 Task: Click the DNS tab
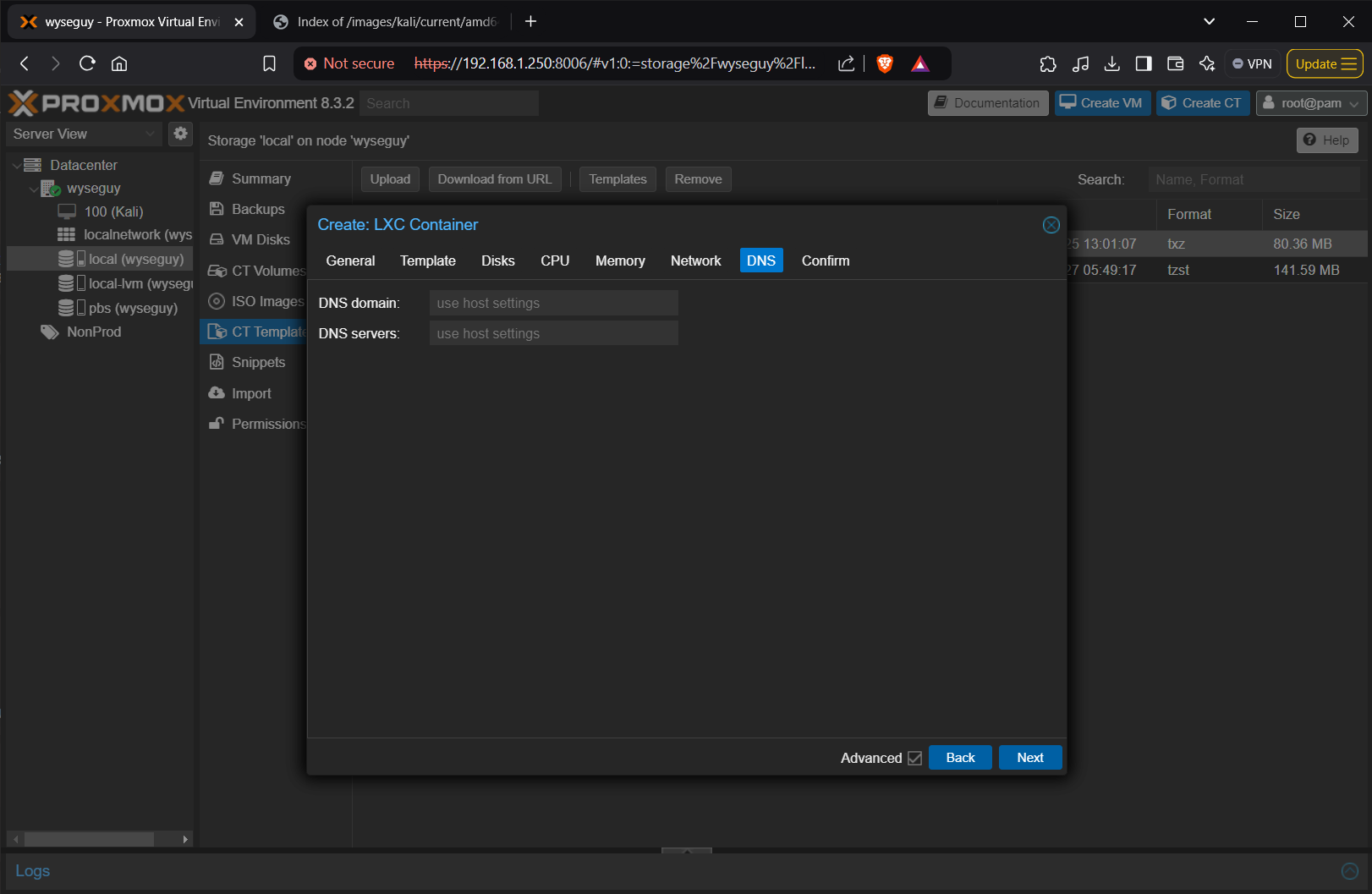[761, 261]
